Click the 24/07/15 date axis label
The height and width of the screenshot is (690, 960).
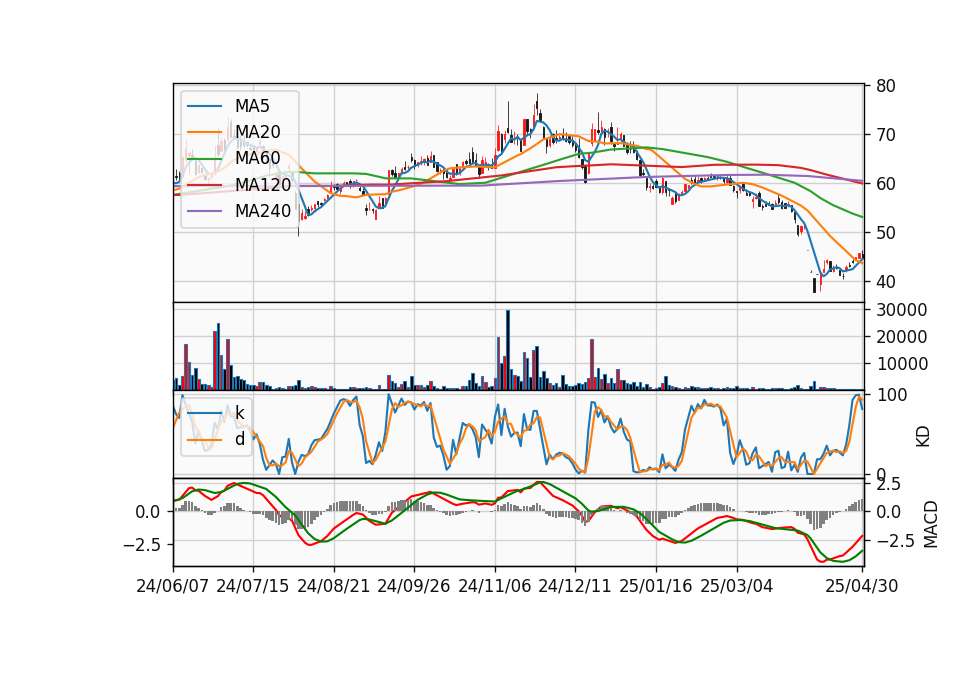253,586
